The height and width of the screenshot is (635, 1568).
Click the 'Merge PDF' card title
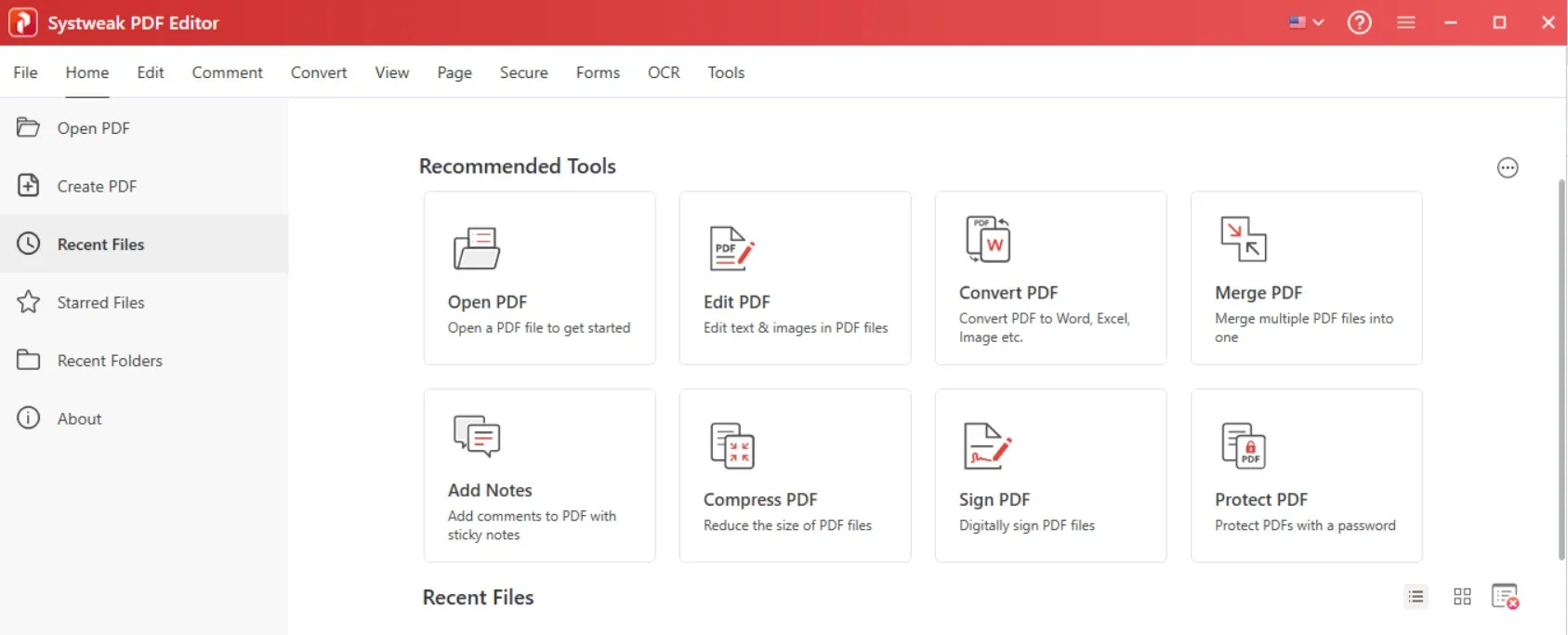1258,293
